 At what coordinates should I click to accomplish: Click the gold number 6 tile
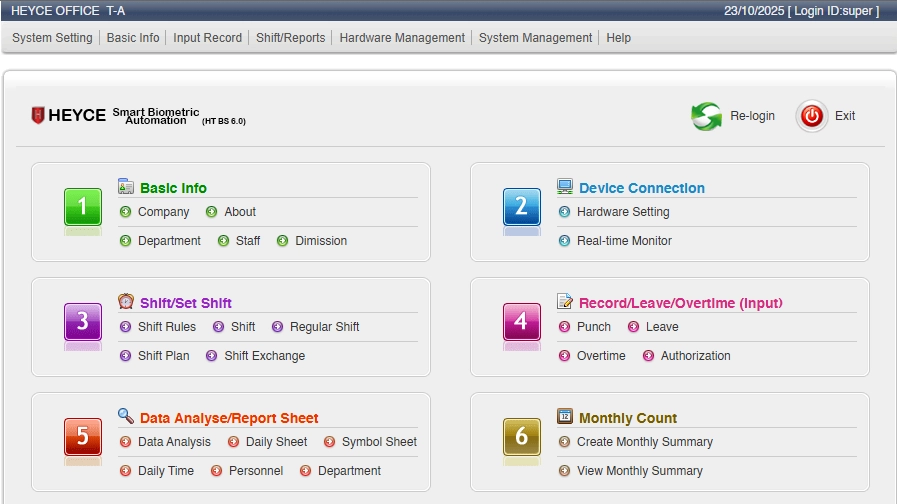(522, 436)
